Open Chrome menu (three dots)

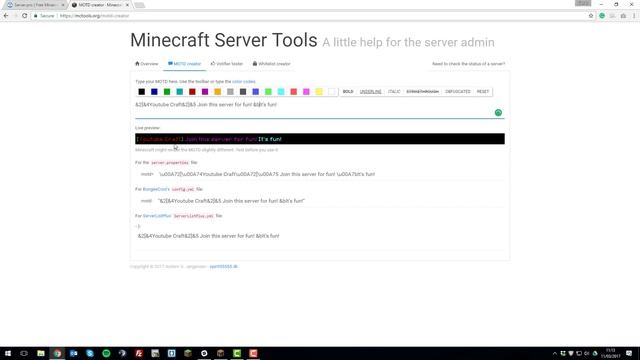pyautogui.click(x=634, y=16)
